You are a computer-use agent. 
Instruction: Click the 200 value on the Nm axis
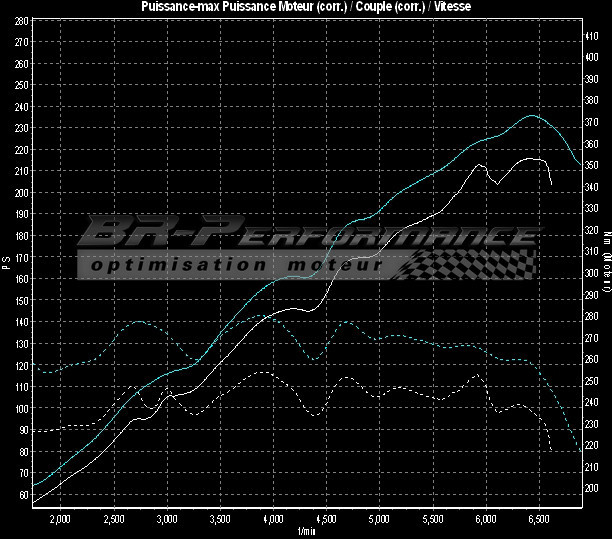coord(592,488)
